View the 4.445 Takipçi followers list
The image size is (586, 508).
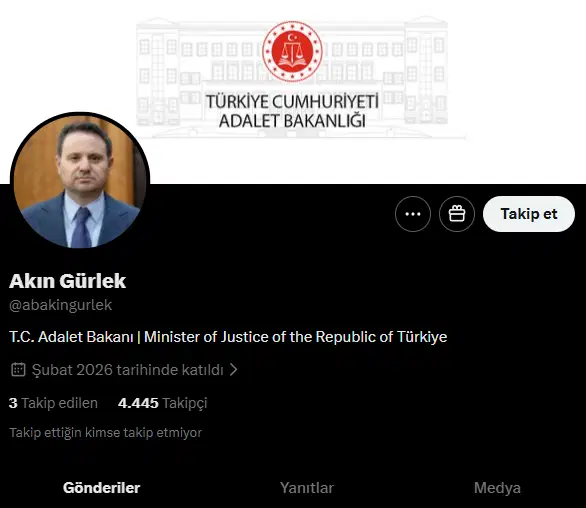162,403
